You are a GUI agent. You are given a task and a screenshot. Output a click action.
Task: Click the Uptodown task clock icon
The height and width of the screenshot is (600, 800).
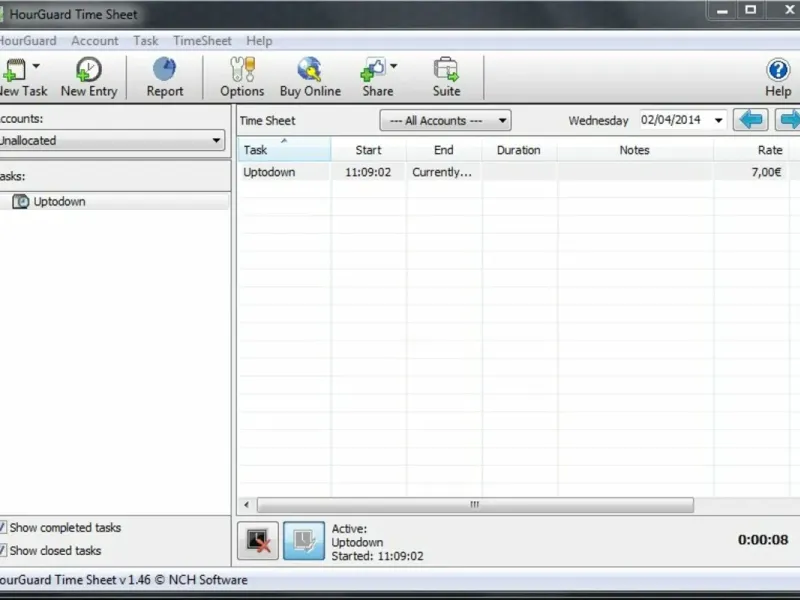(x=20, y=202)
